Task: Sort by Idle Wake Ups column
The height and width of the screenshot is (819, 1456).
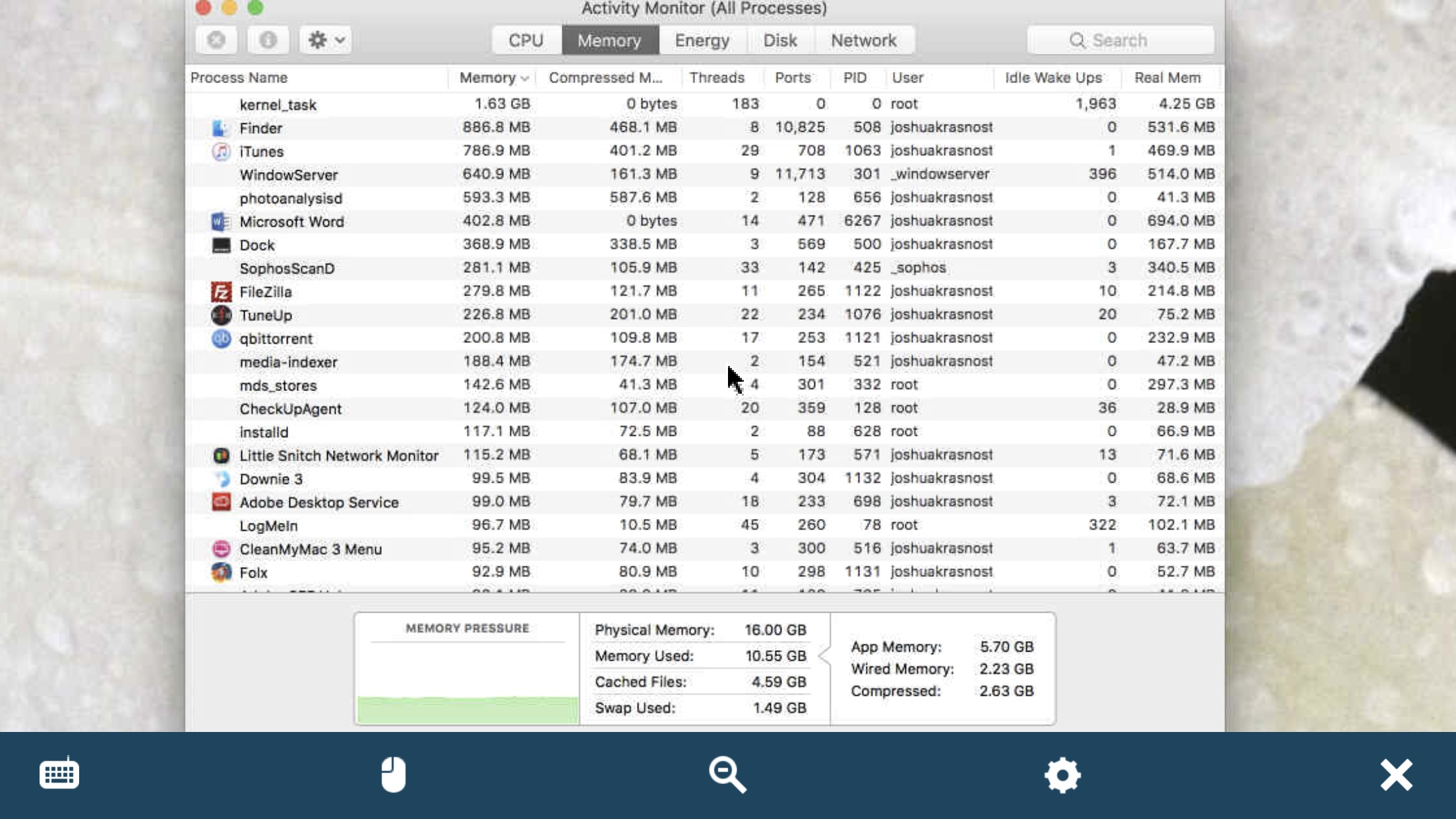Action: click(1053, 78)
